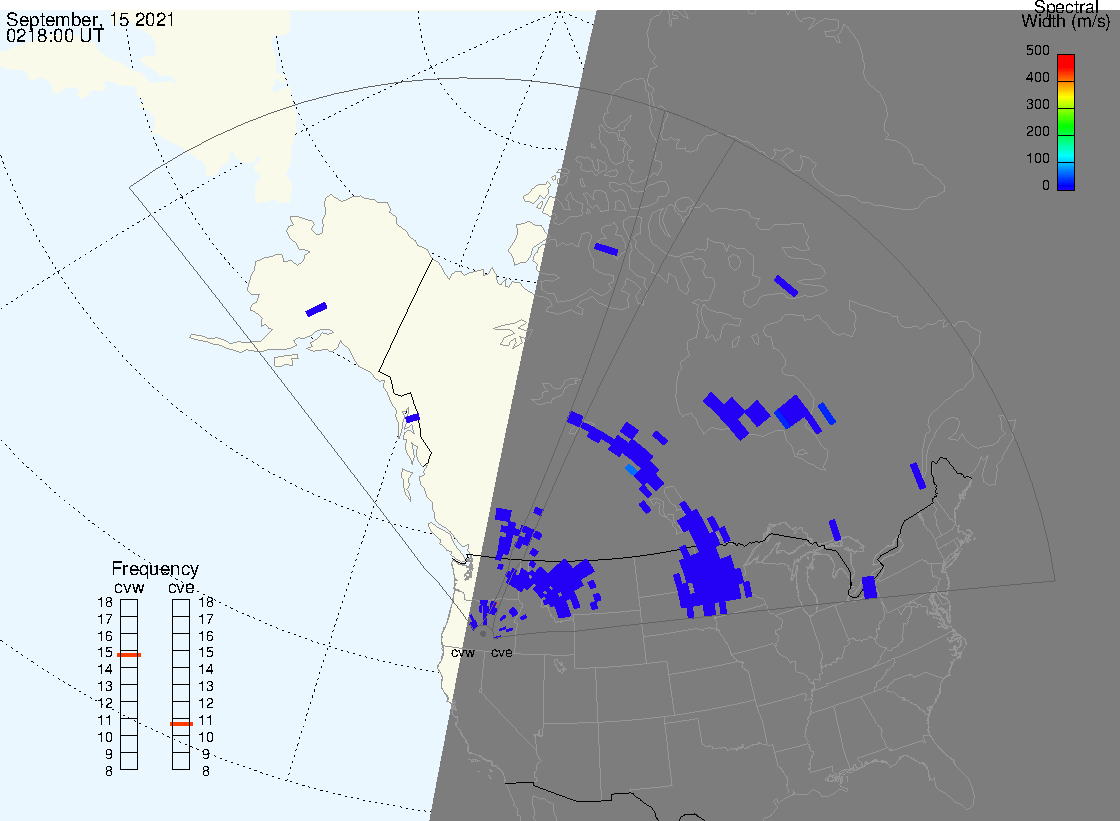Image resolution: width=1120 pixels, height=821 pixels.
Task: Click the '300' color scale label
Action: pyautogui.click(x=1037, y=104)
